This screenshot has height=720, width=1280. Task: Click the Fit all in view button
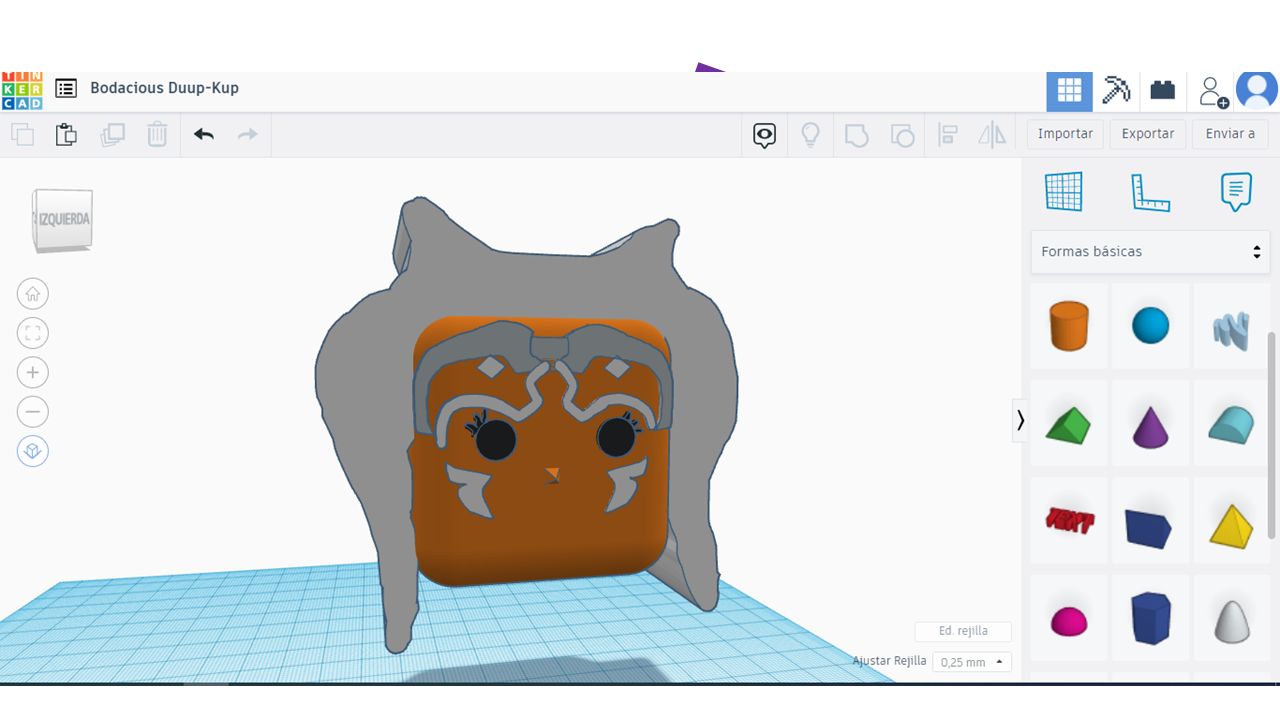pyautogui.click(x=33, y=333)
